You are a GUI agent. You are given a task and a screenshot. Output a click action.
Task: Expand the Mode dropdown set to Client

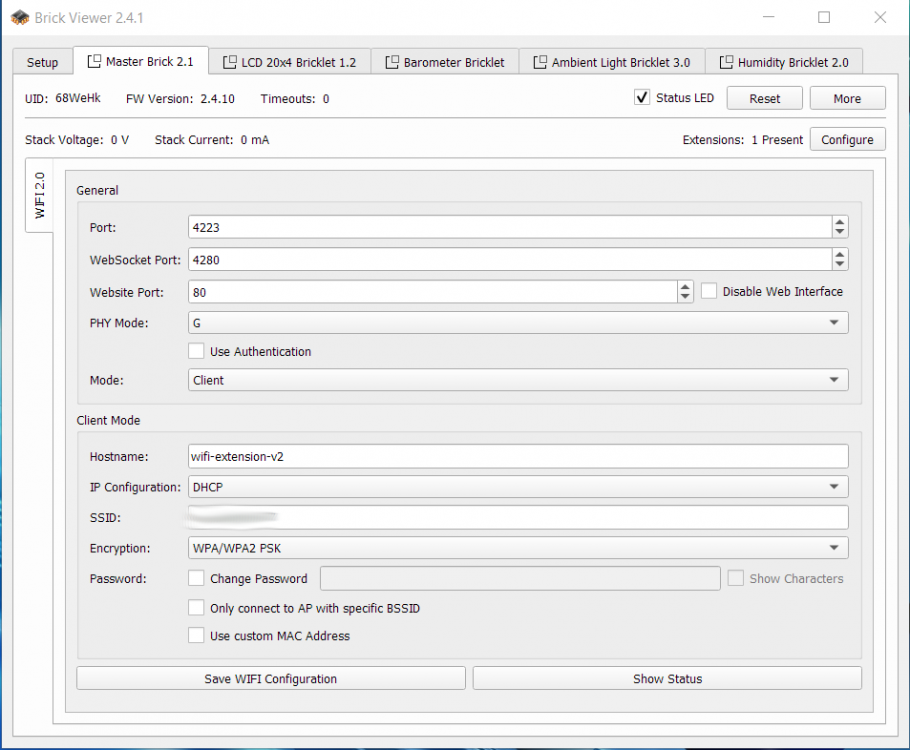coord(517,380)
